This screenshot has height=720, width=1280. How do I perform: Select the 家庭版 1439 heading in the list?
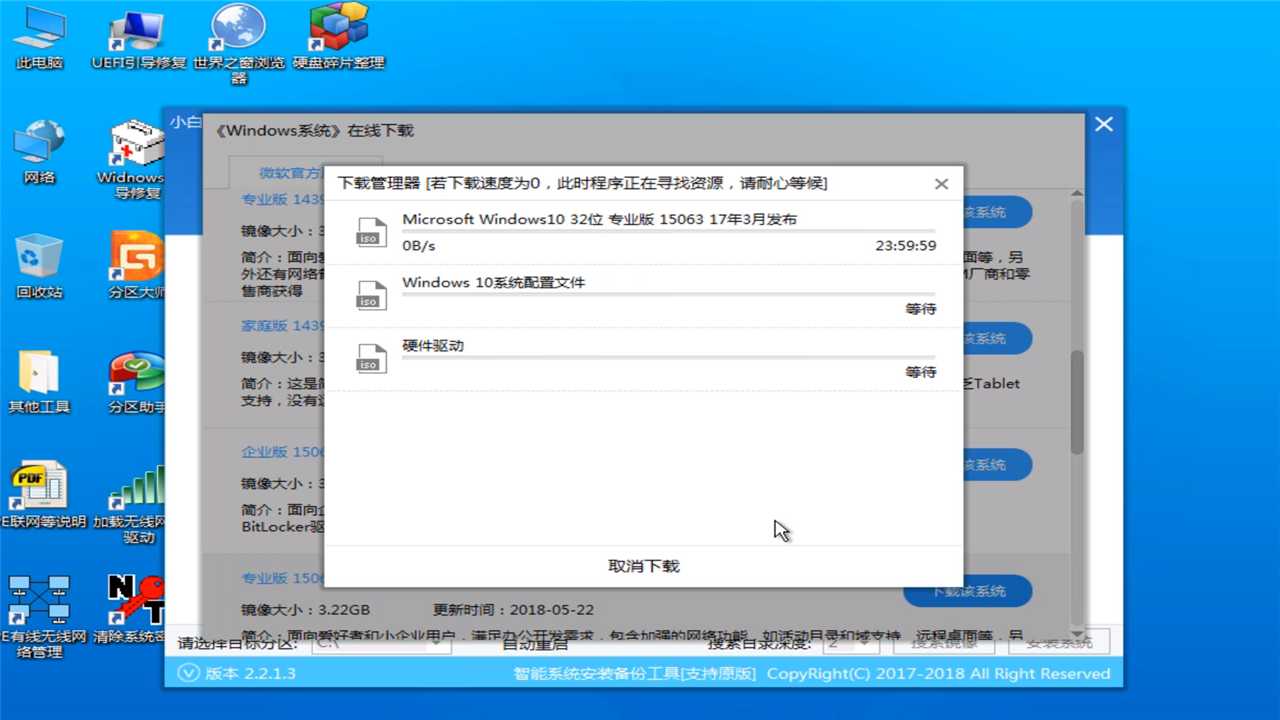tap(284, 326)
